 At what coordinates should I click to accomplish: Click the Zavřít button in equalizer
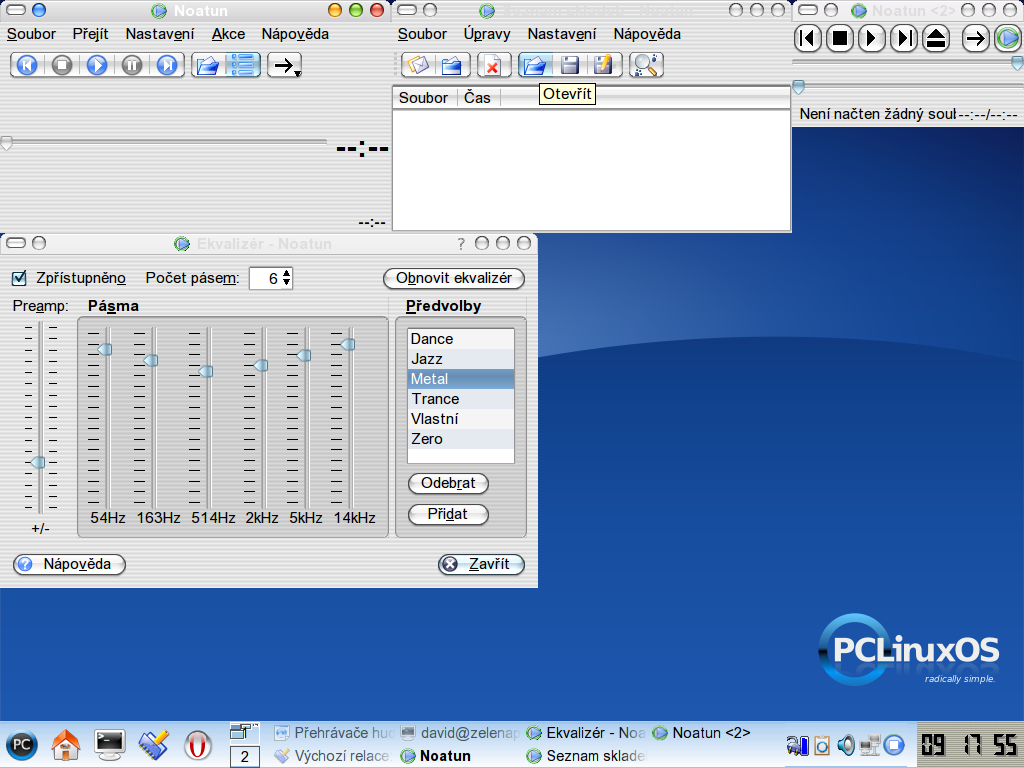(481, 564)
